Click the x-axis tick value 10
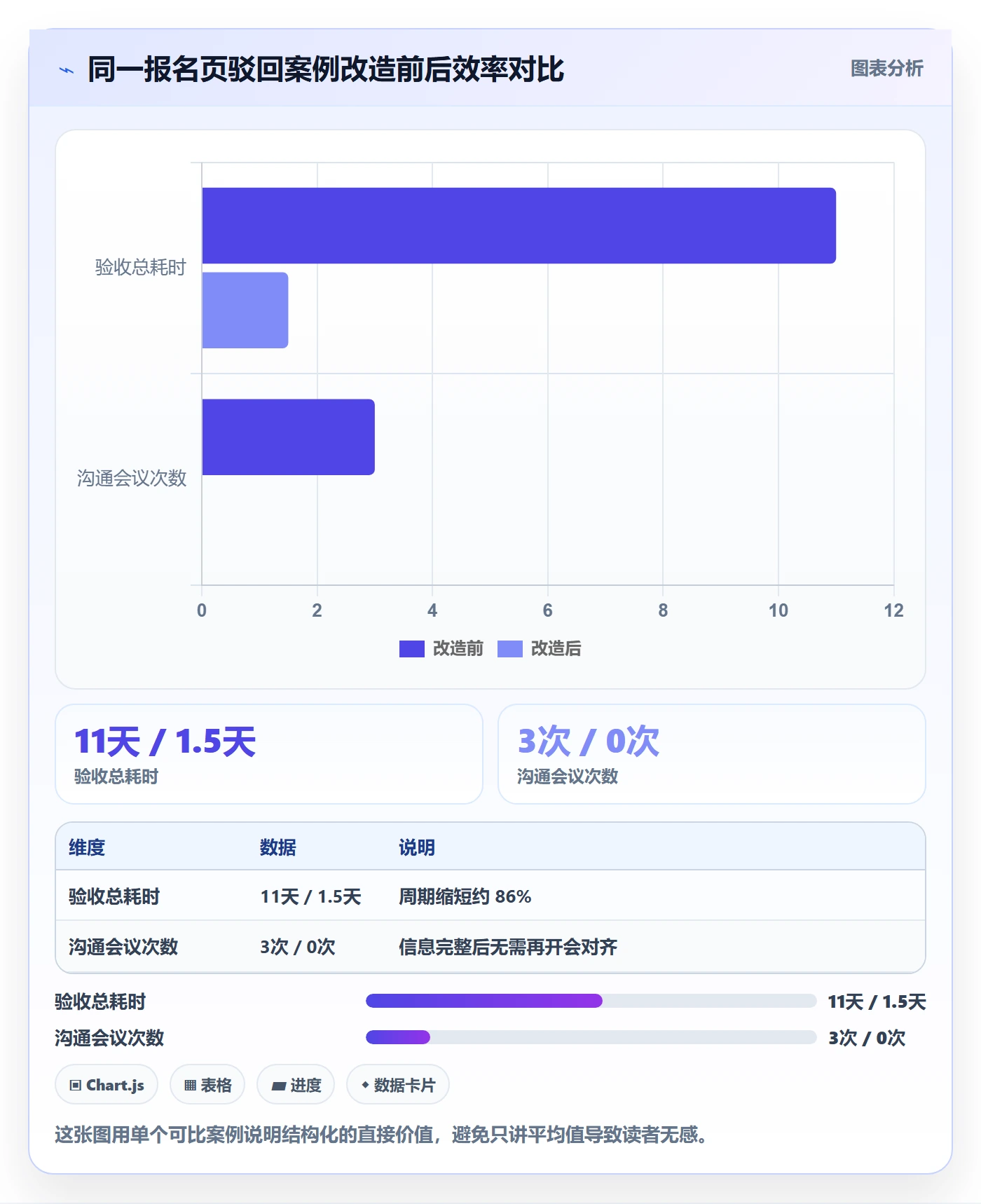The height and width of the screenshot is (1204, 981). [x=778, y=610]
